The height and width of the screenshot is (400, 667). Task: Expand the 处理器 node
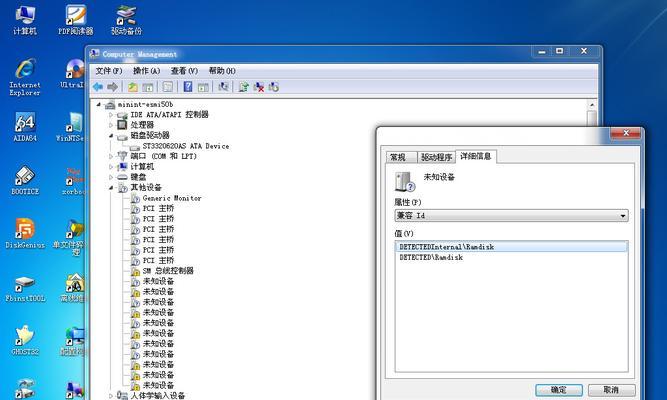111,125
